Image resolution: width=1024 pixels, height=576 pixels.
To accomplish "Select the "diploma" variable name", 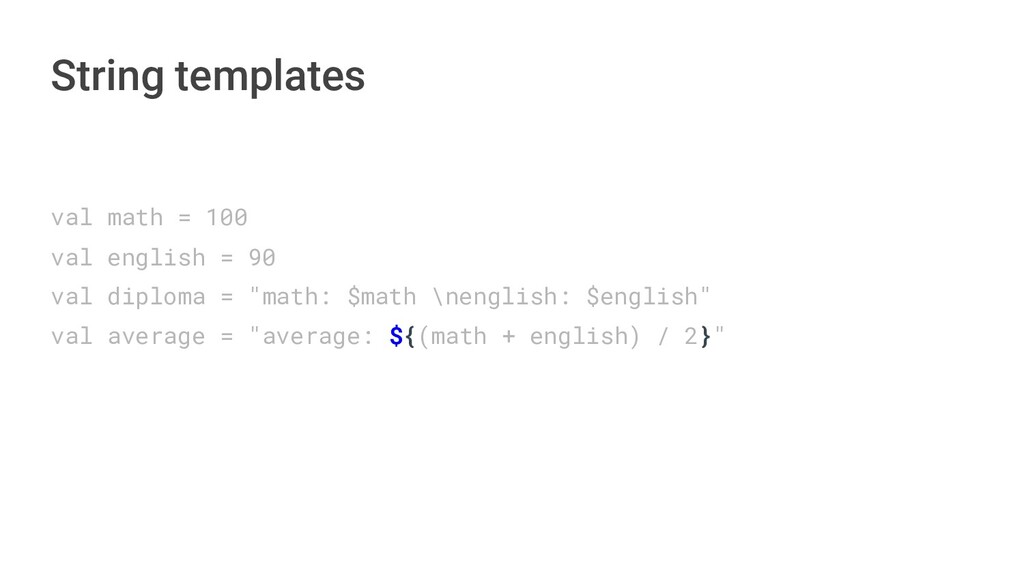I will point(156,296).
